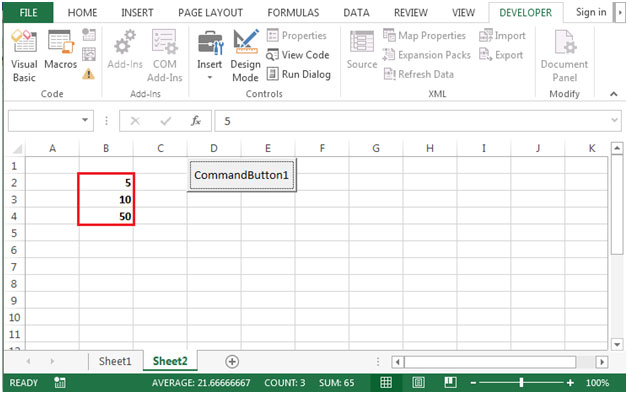This screenshot has width=628, height=394.
Task: Cancel the formula bar entry
Action: (135, 121)
